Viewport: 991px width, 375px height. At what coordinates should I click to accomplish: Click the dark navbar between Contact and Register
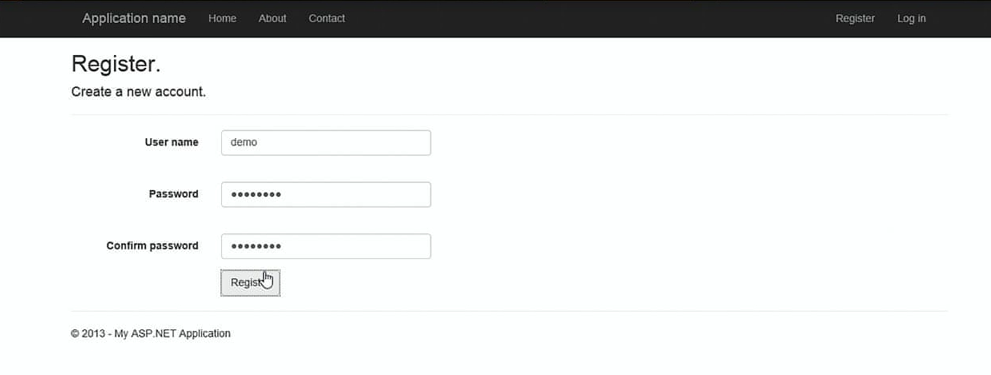click(x=590, y=18)
